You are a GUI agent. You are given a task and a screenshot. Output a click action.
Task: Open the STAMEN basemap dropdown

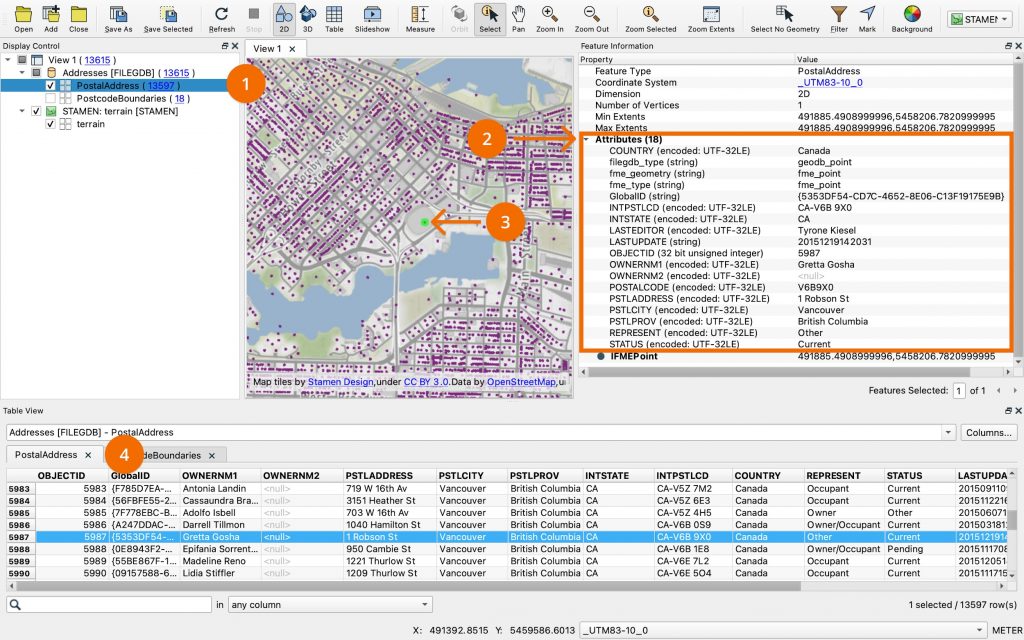1003,17
